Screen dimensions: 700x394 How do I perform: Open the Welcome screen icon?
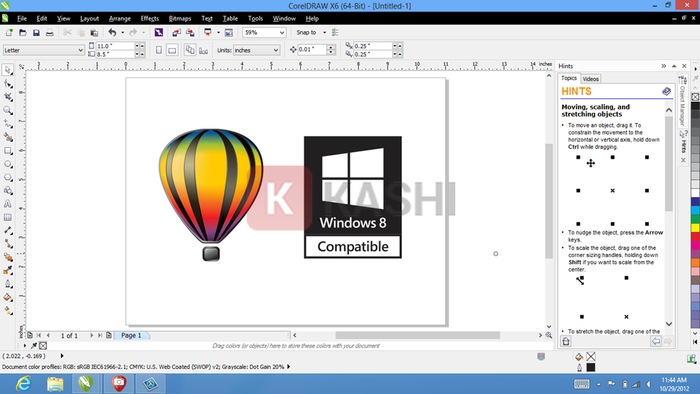[229, 33]
